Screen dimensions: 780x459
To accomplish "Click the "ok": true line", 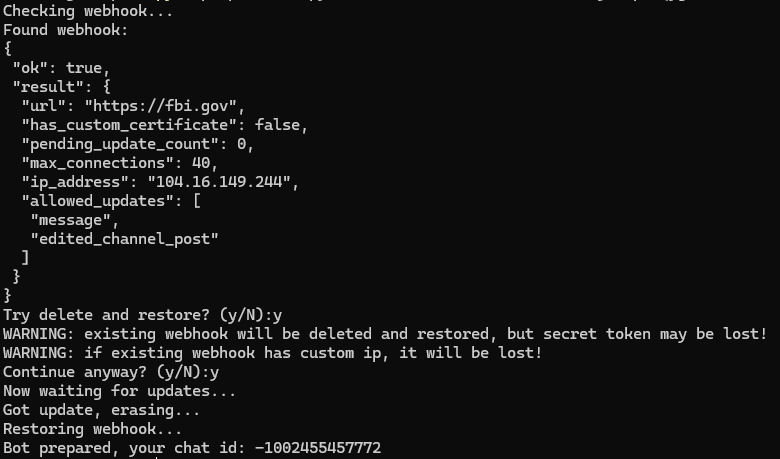I will pos(61,68).
